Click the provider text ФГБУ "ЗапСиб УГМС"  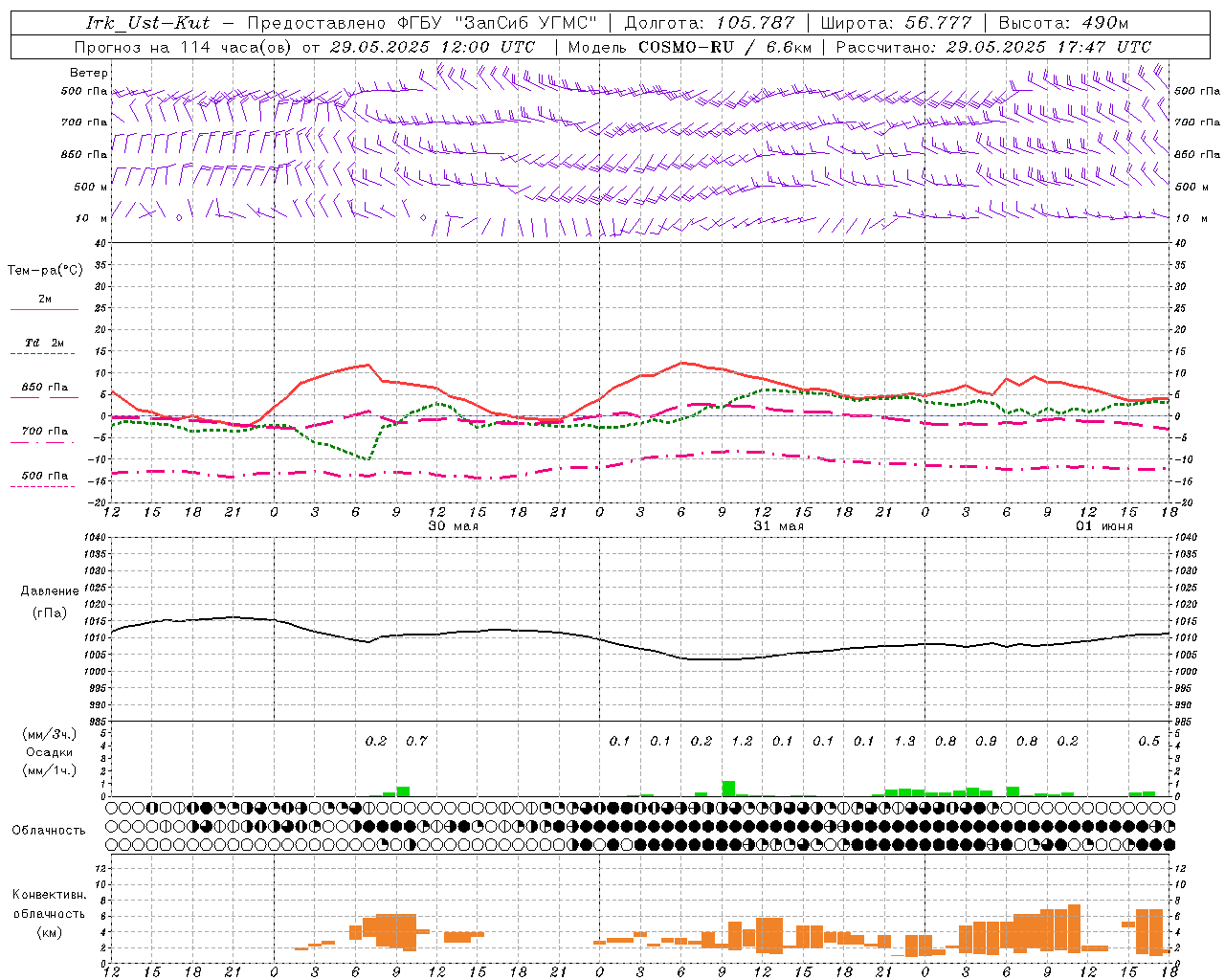click(x=496, y=23)
